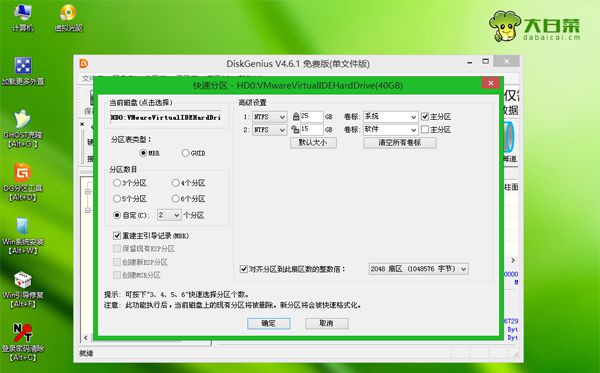Launch GHOST clone tool (Alt+G) icon

click(23, 129)
